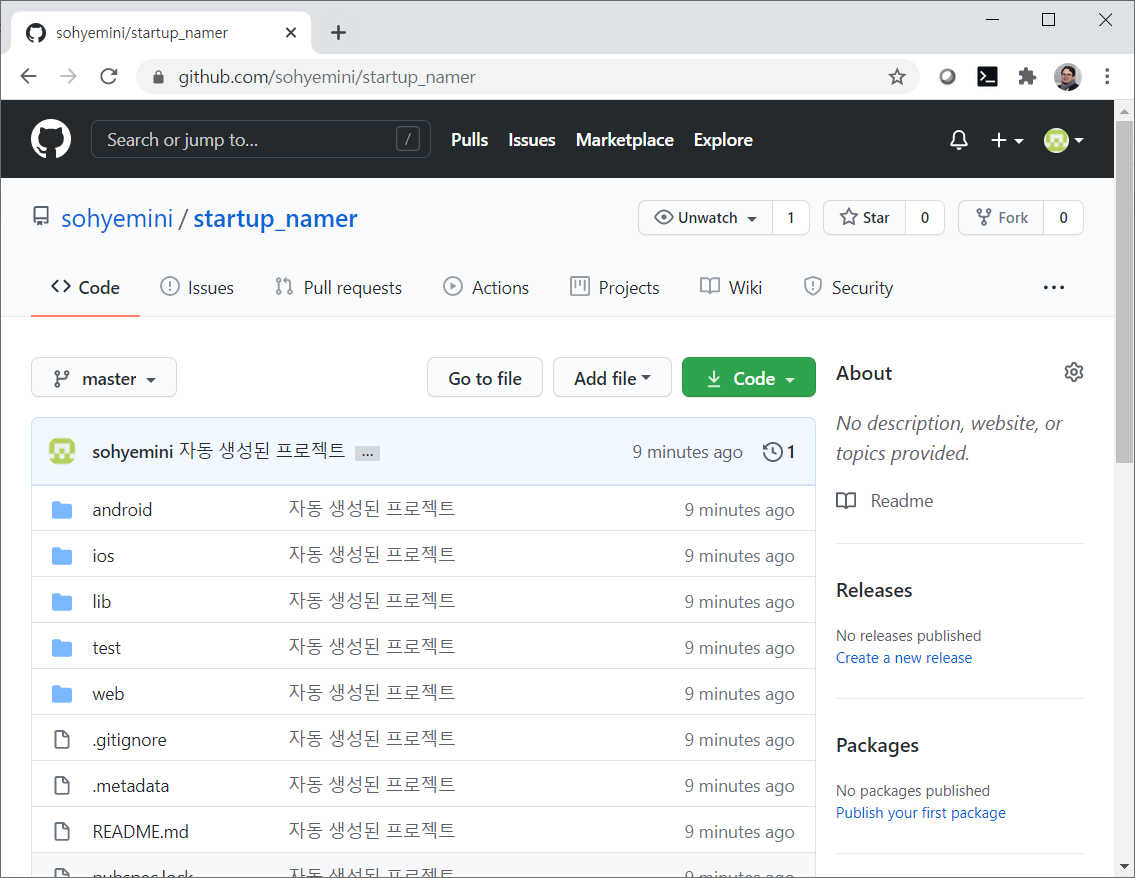Close the sohyemini/startup_namer tab

tap(291, 33)
